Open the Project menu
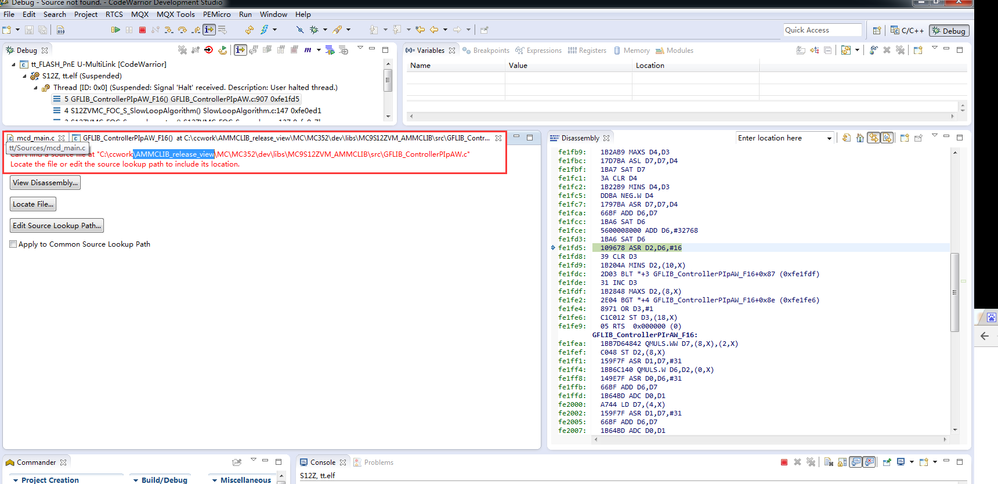 (86, 14)
